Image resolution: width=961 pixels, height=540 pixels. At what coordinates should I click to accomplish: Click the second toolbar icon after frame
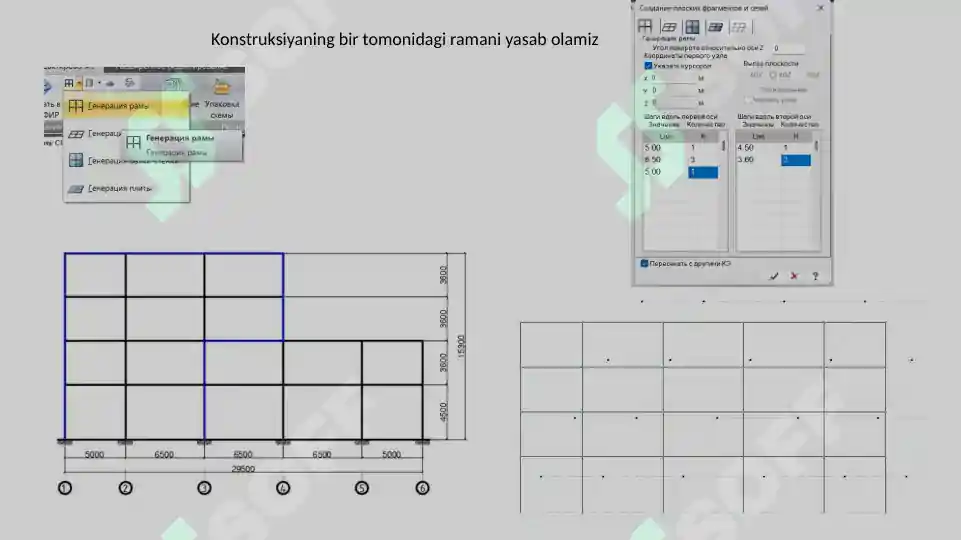[x=89, y=83]
